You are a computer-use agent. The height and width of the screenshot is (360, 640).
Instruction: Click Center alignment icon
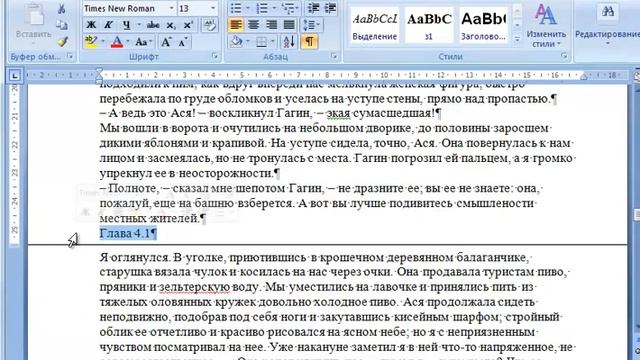pyautogui.click(x=253, y=25)
